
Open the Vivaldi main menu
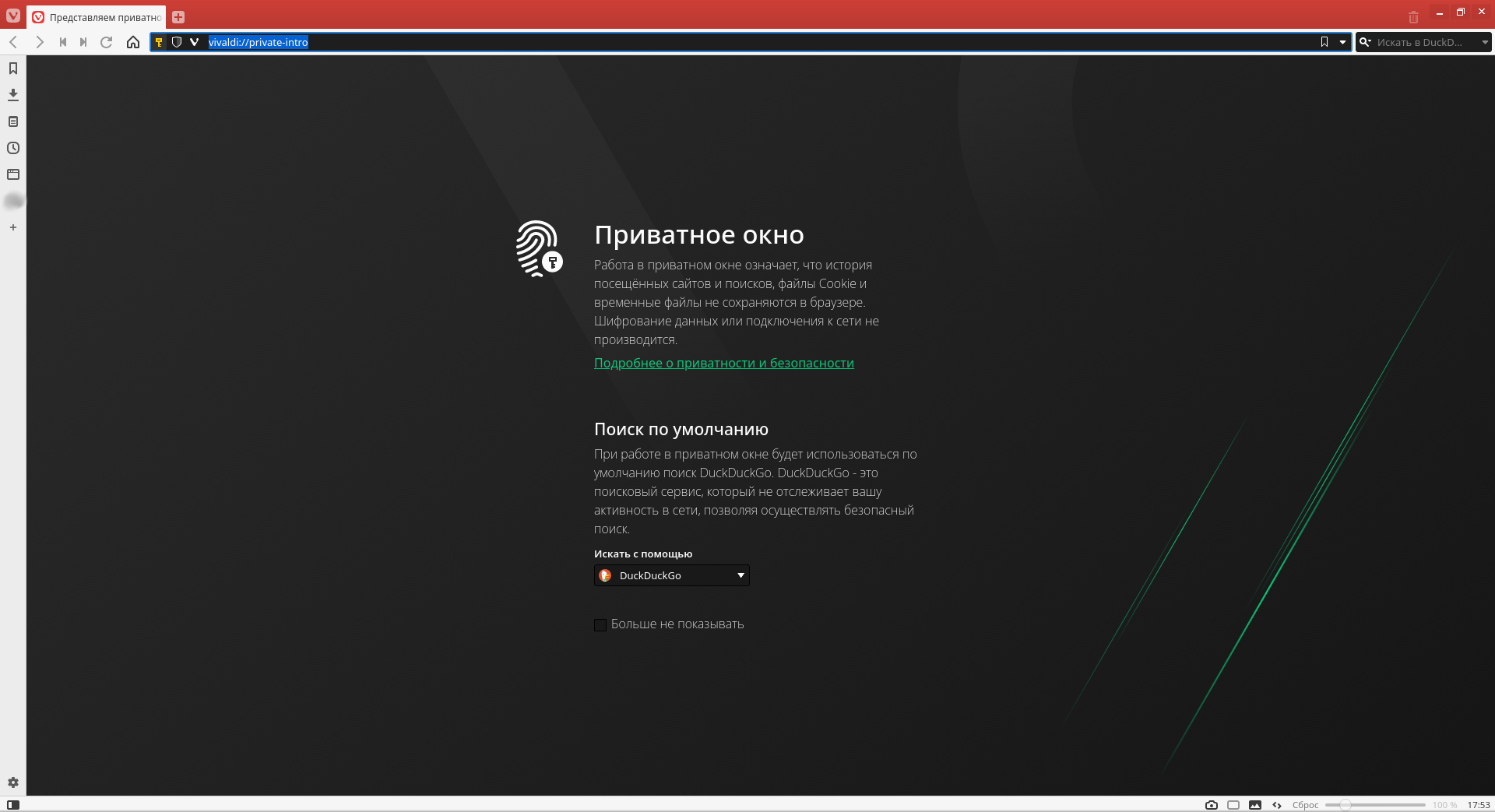[13, 16]
